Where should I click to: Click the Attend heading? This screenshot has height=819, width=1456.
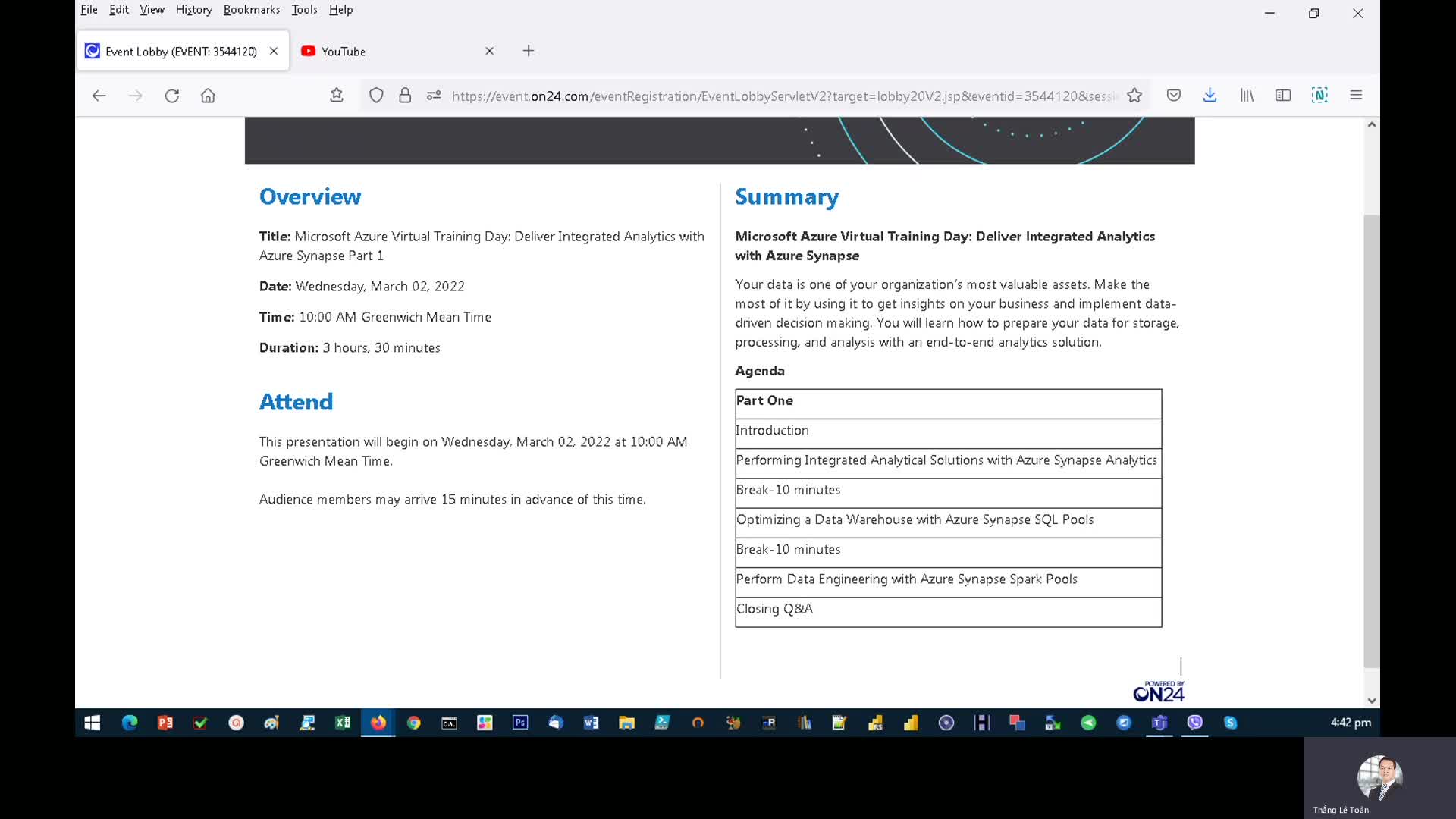pos(296,402)
